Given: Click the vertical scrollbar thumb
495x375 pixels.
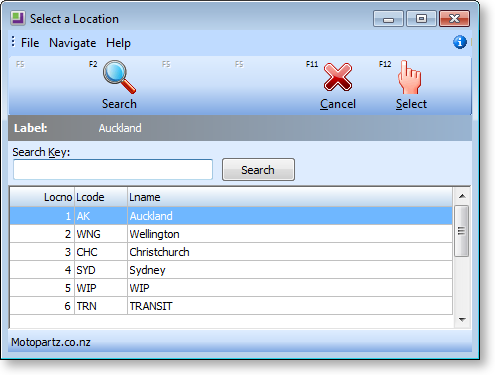Looking at the screenshot, I should [x=462, y=231].
